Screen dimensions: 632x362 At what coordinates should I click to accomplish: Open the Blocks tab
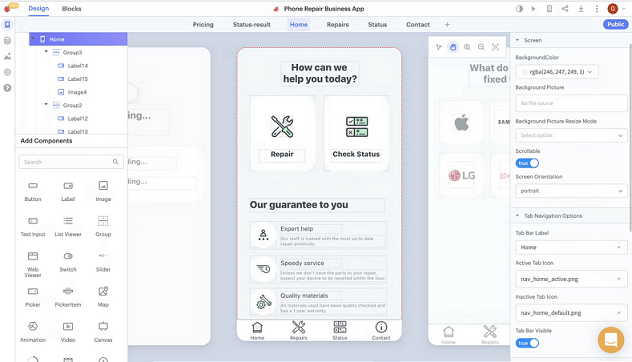[x=71, y=8]
